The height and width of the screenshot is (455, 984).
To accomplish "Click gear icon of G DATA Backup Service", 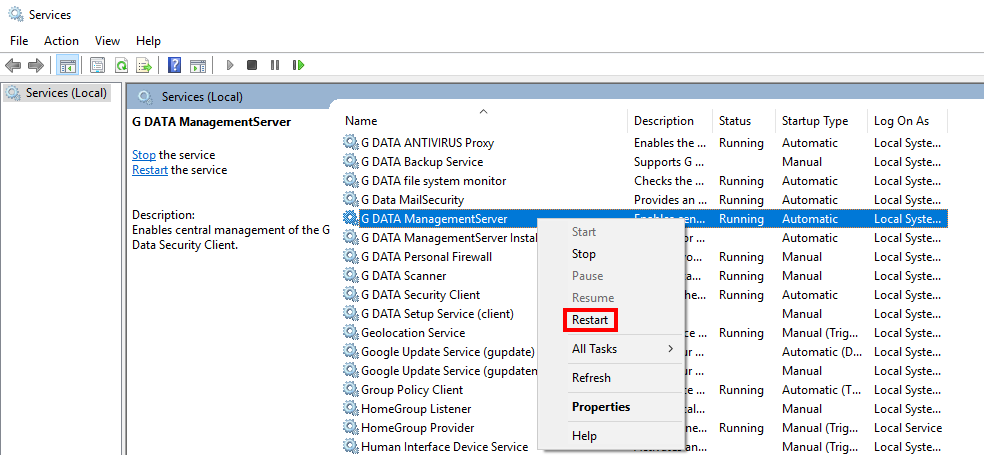I will [350, 162].
